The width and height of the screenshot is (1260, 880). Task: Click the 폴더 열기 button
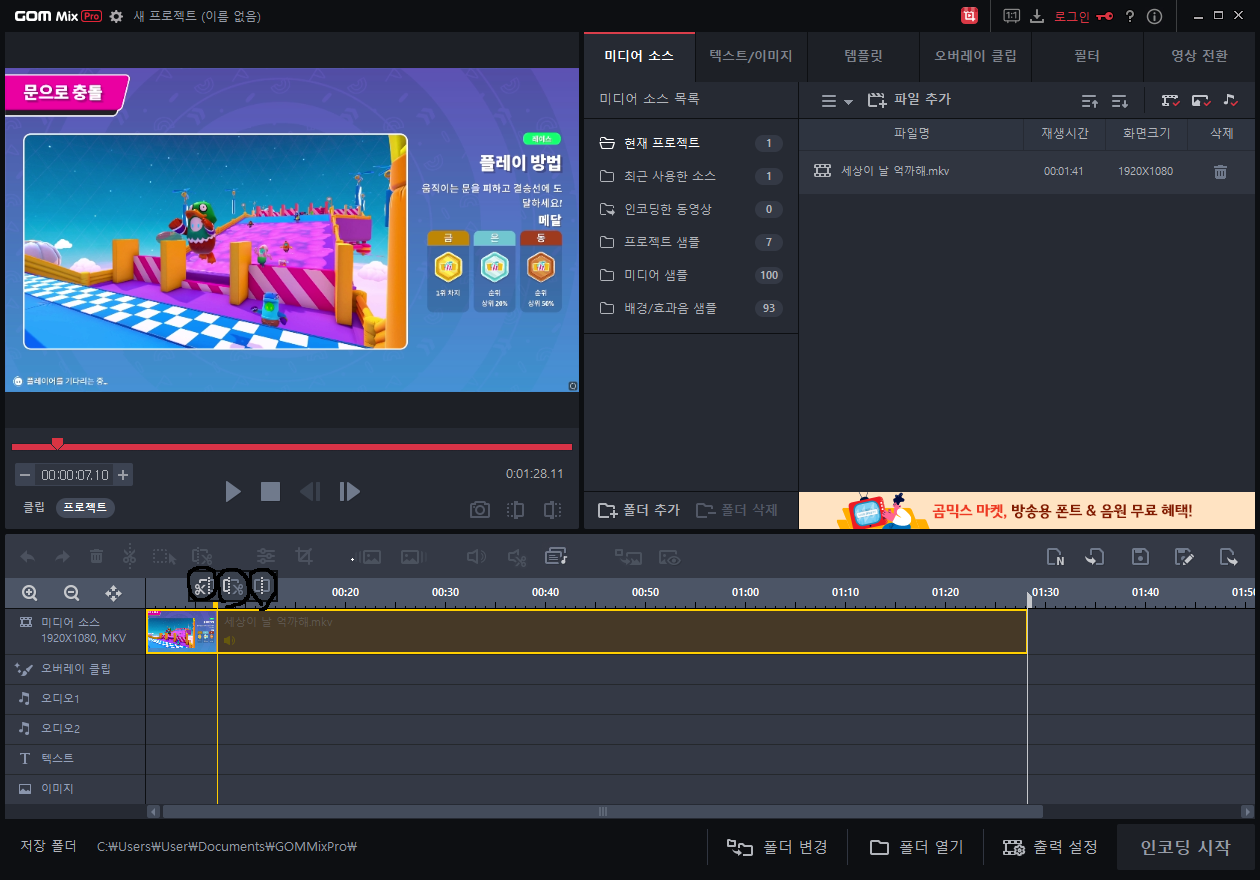click(916, 847)
